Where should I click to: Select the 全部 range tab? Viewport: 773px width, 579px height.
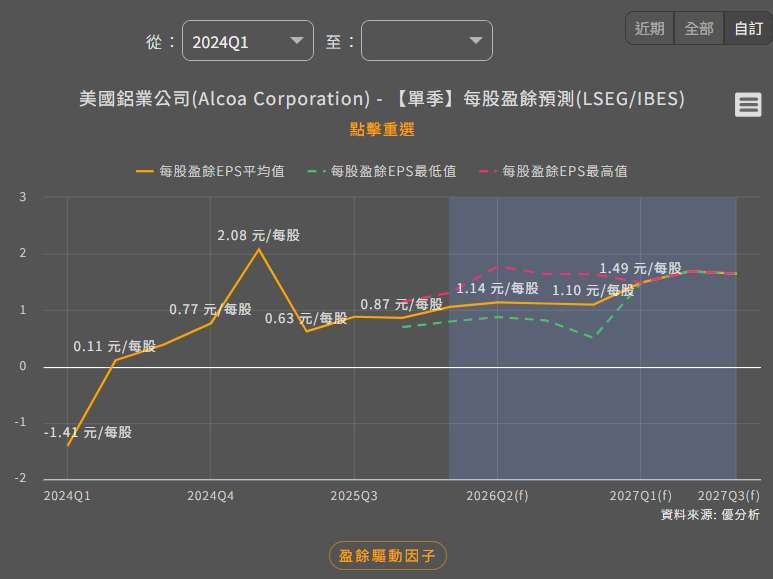(x=699, y=28)
